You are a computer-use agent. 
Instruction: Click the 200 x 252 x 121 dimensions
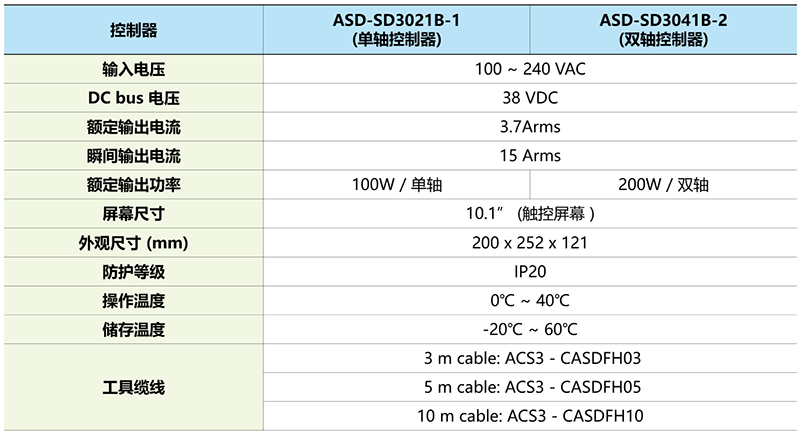530,243
